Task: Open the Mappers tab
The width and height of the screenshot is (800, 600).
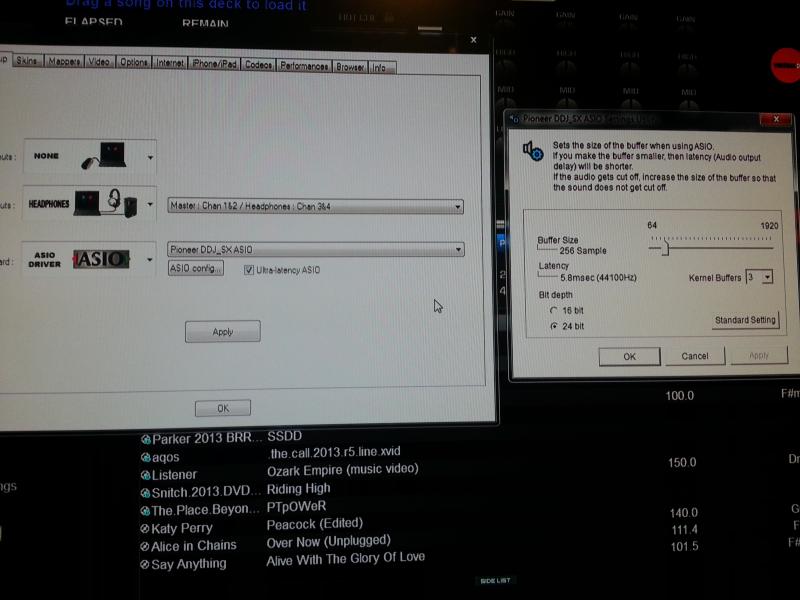Action: click(x=64, y=61)
